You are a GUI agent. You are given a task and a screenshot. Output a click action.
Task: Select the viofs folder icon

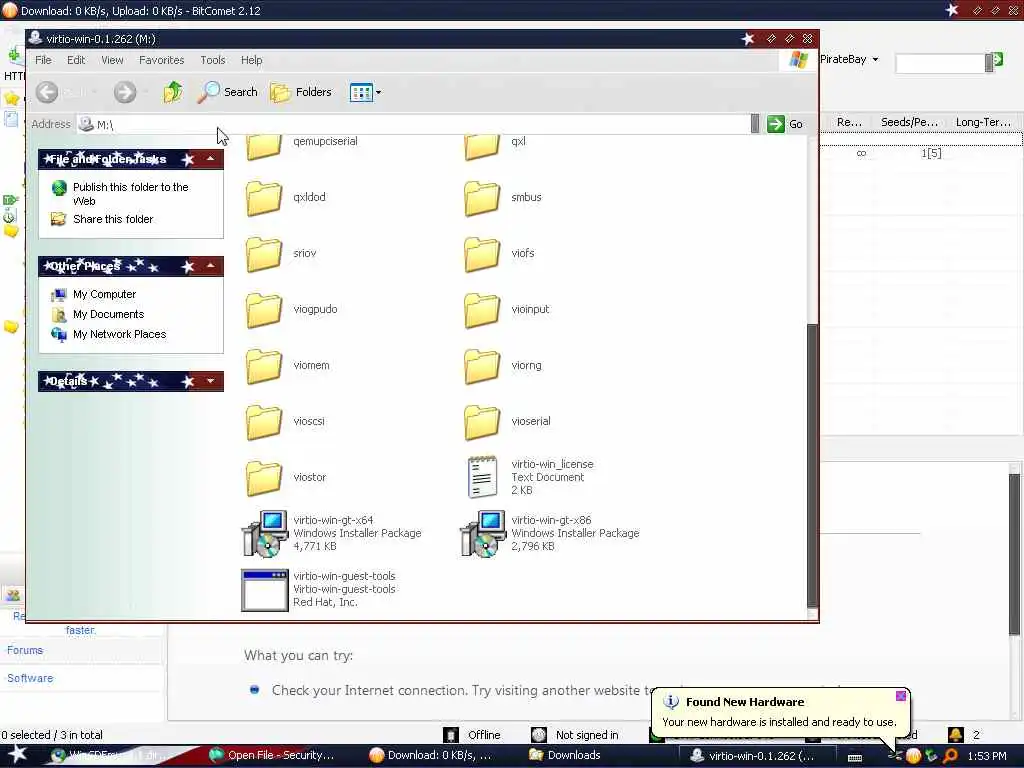[481, 254]
